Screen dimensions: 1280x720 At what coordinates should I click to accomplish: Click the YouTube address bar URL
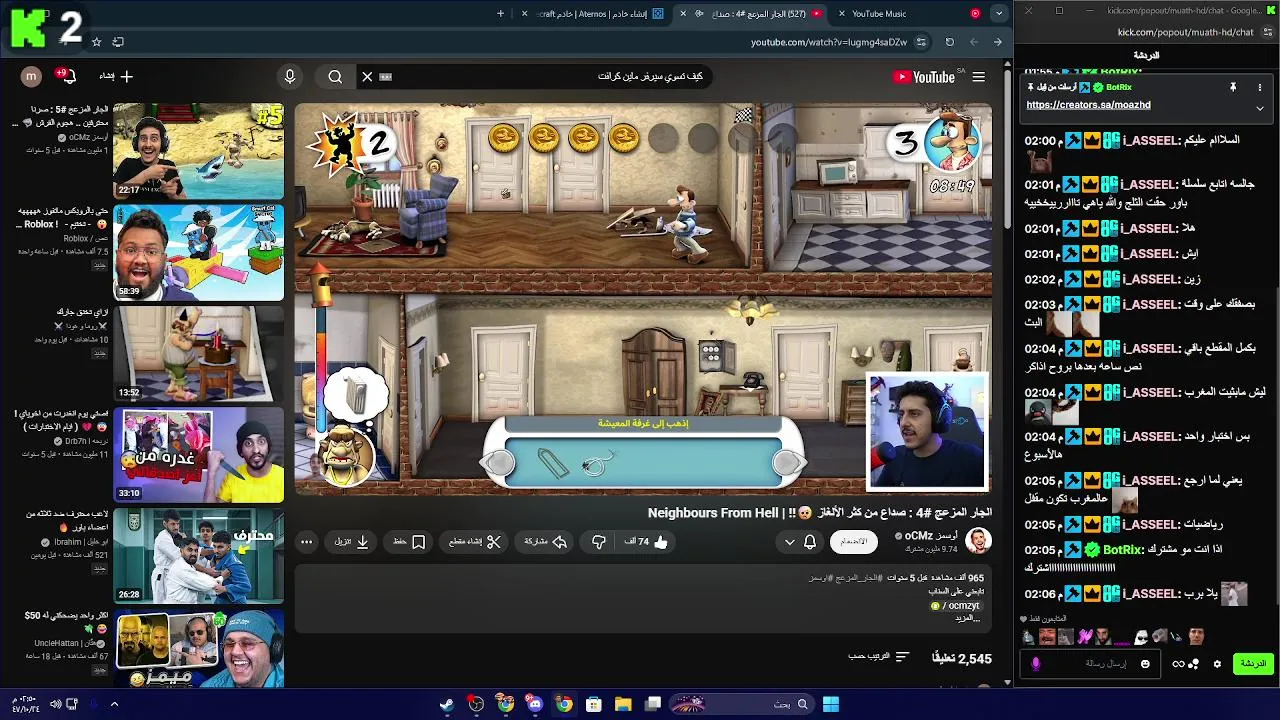[828, 42]
